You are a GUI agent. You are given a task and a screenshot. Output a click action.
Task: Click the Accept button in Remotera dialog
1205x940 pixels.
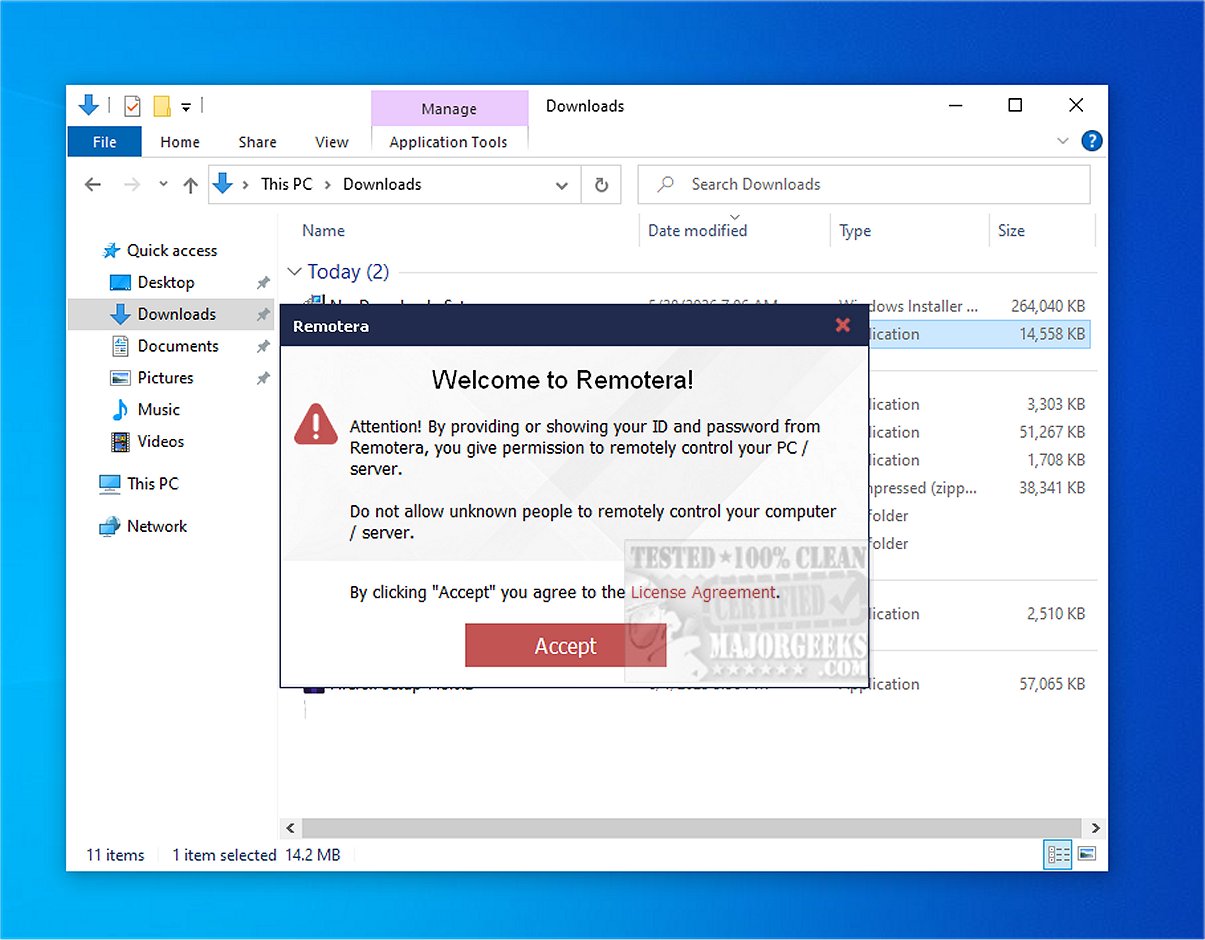(565, 646)
